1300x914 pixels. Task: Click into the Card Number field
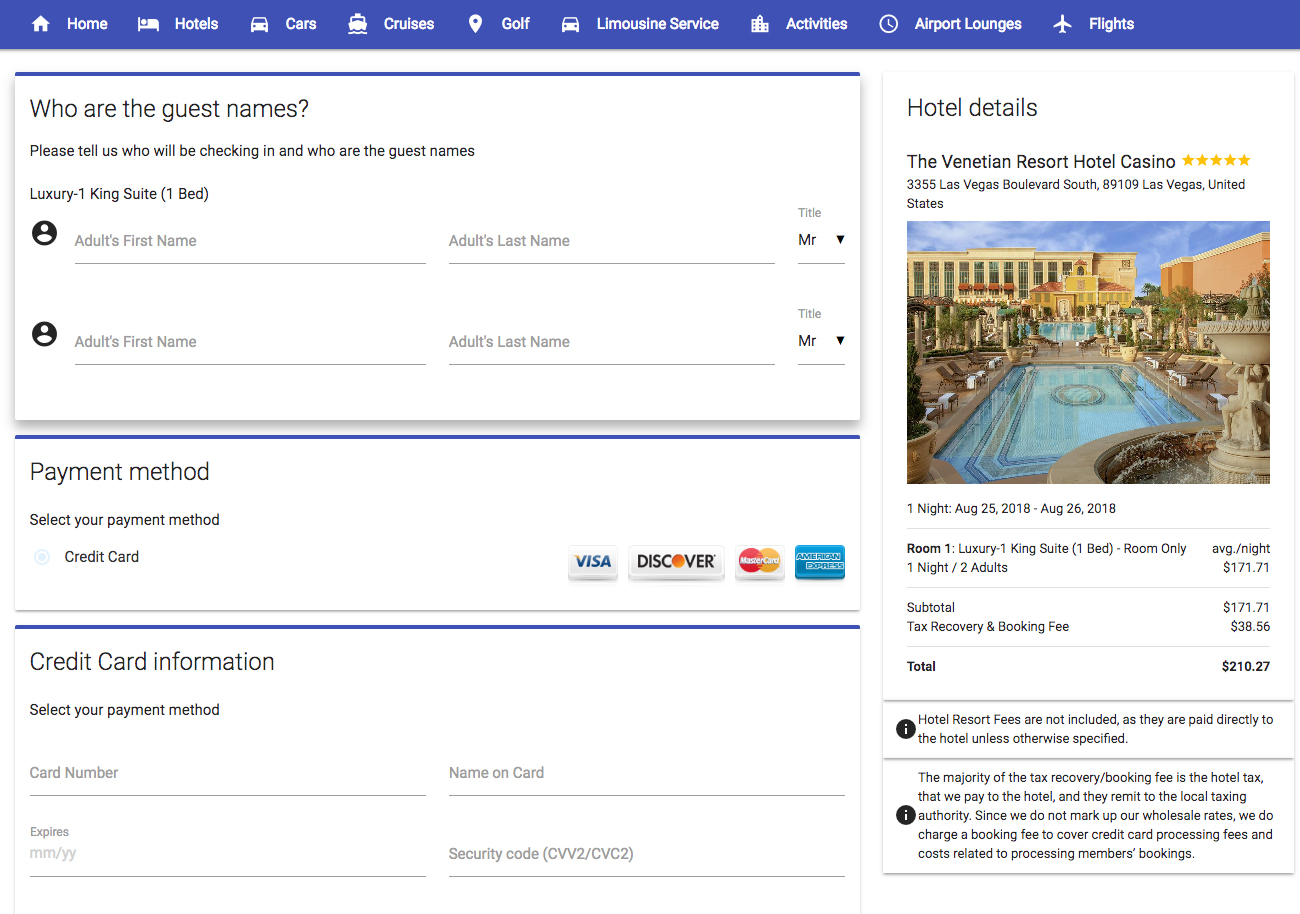[228, 773]
